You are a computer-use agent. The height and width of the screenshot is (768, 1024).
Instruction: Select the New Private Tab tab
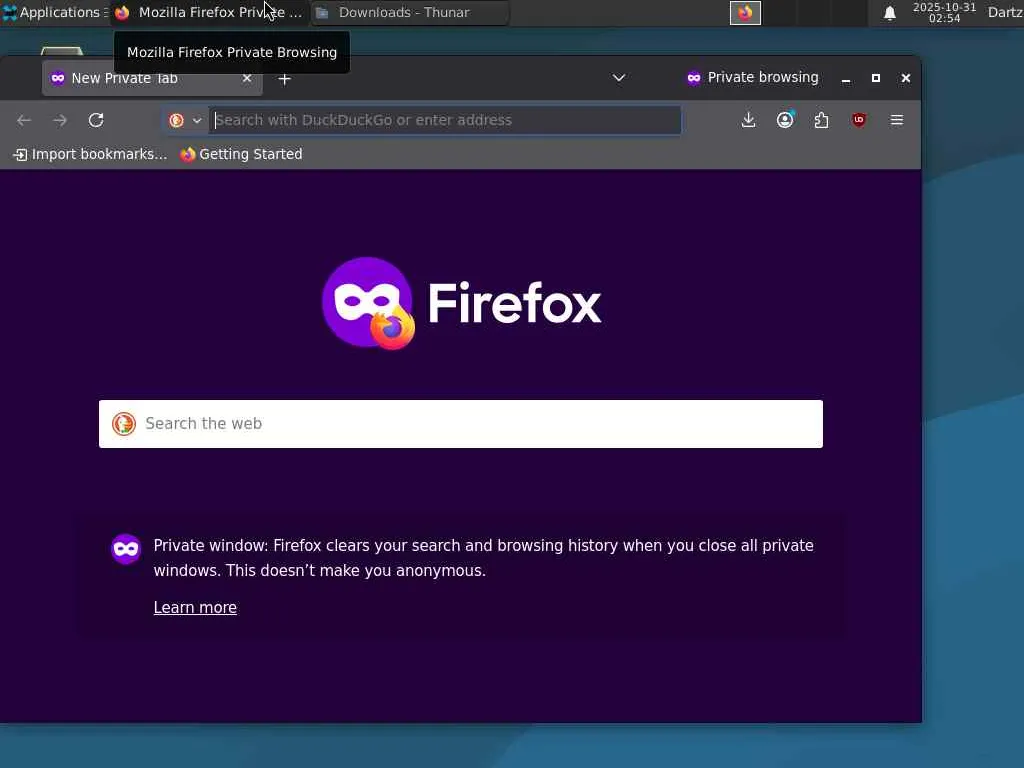152,79
